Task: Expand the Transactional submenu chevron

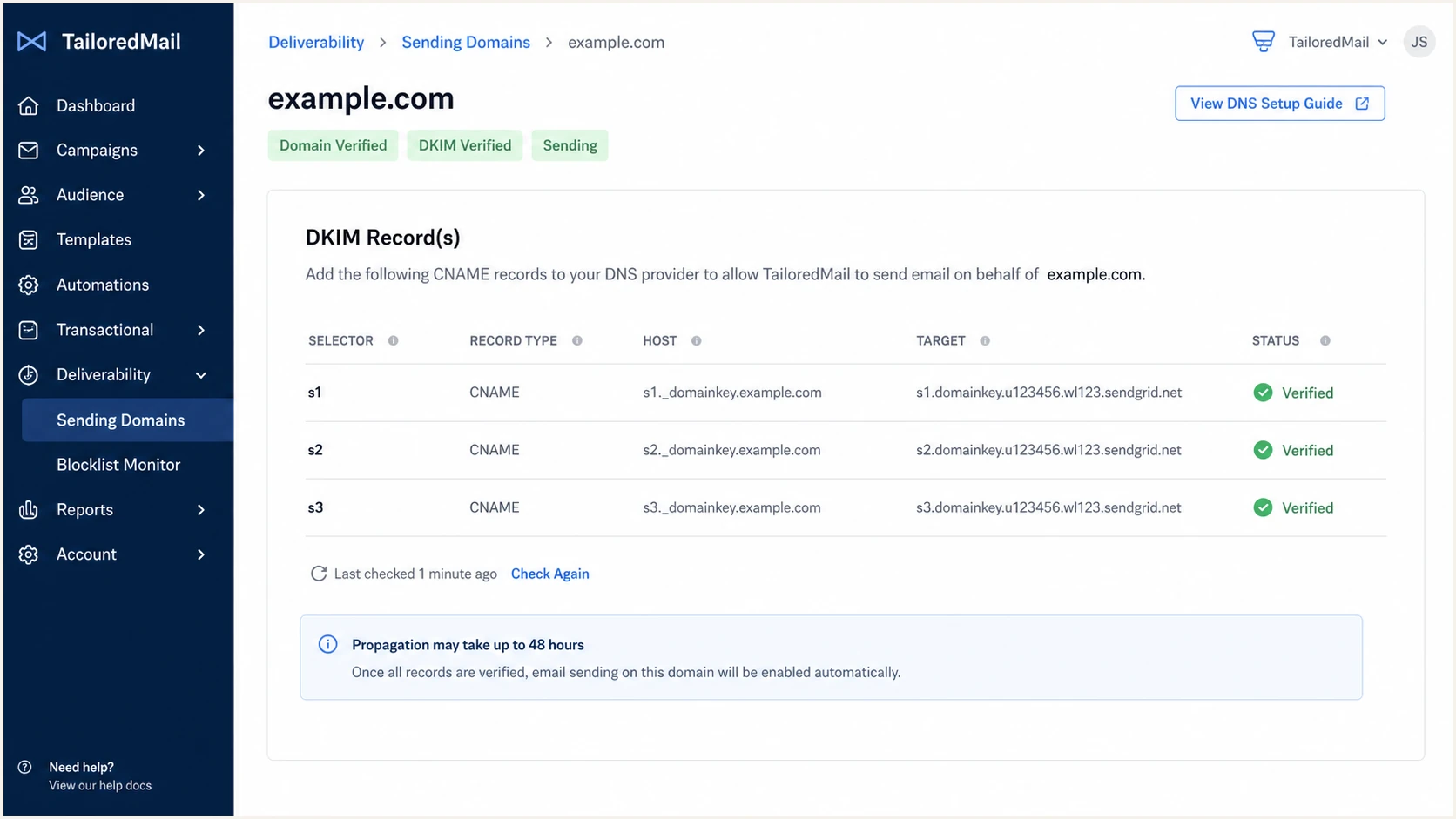Action: click(201, 330)
